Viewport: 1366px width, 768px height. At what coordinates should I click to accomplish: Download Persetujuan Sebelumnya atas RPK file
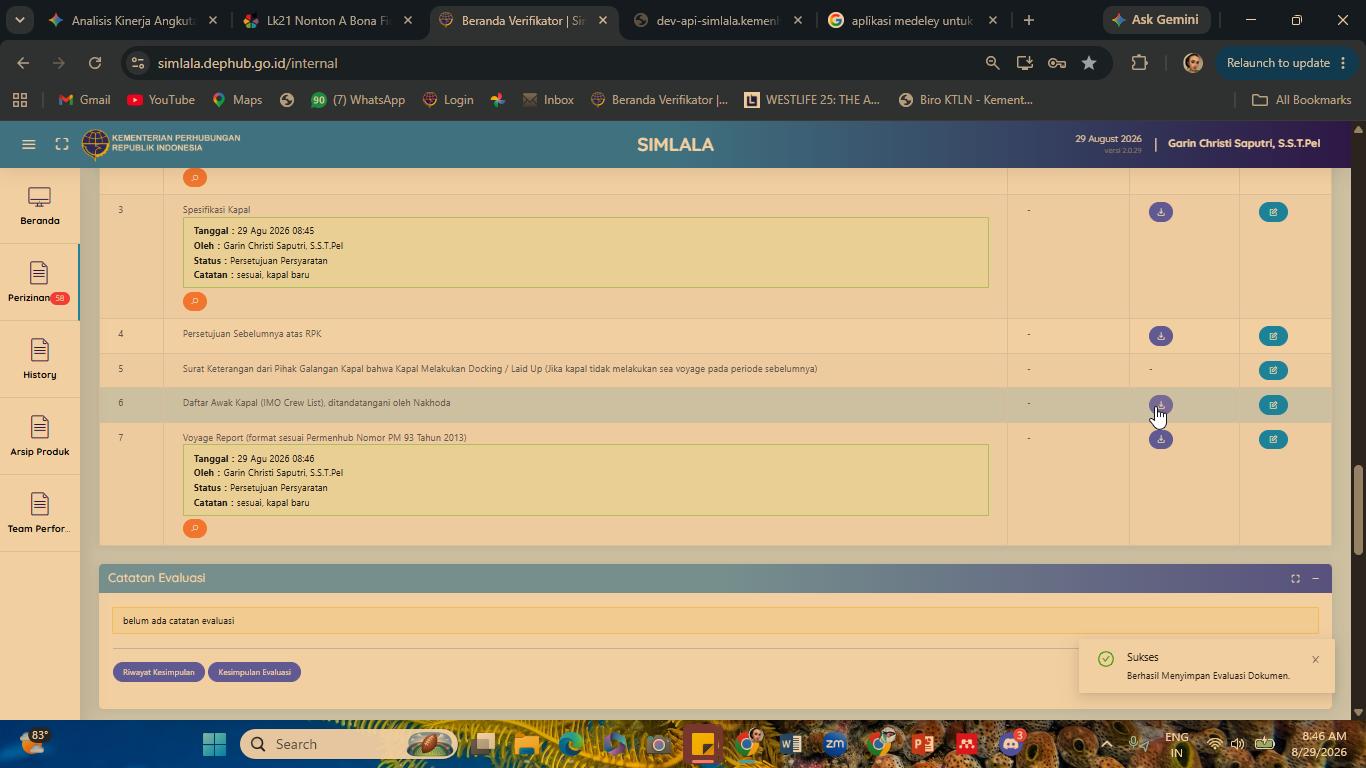click(1160, 336)
